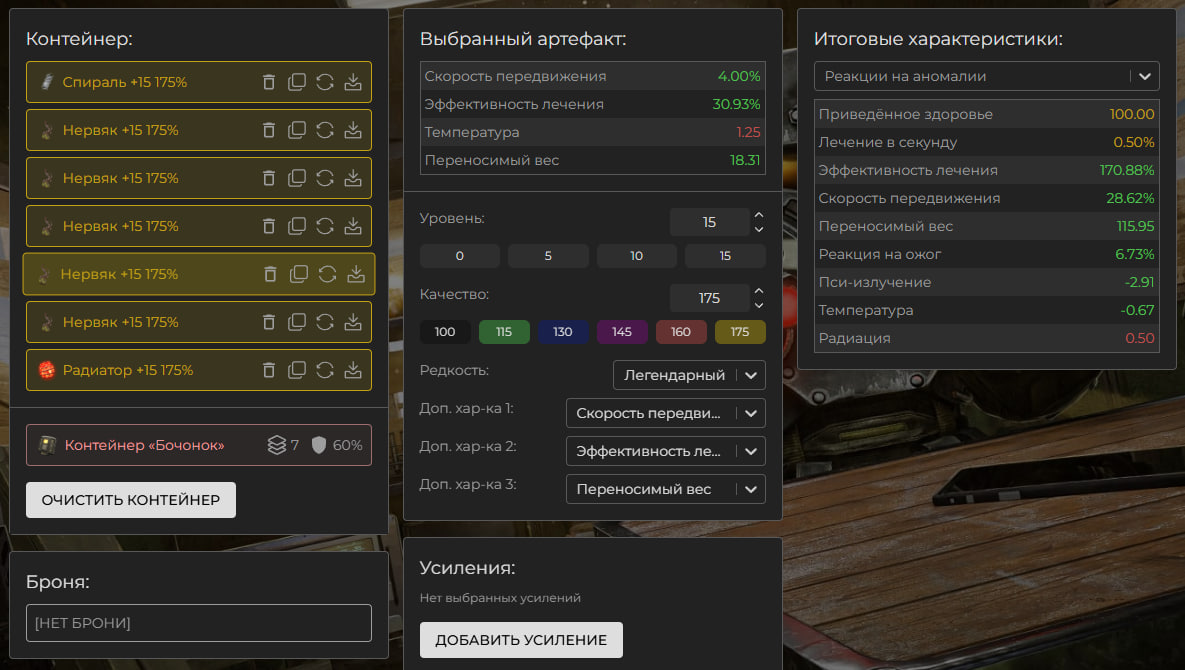
Task: Click the Радиация 0.50 row
Action: tap(986, 338)
